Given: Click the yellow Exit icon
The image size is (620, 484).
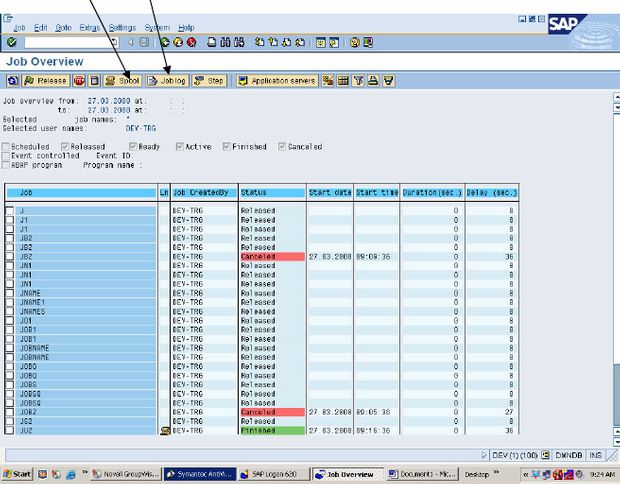Looking at the screenshot, I should point(178,42).
